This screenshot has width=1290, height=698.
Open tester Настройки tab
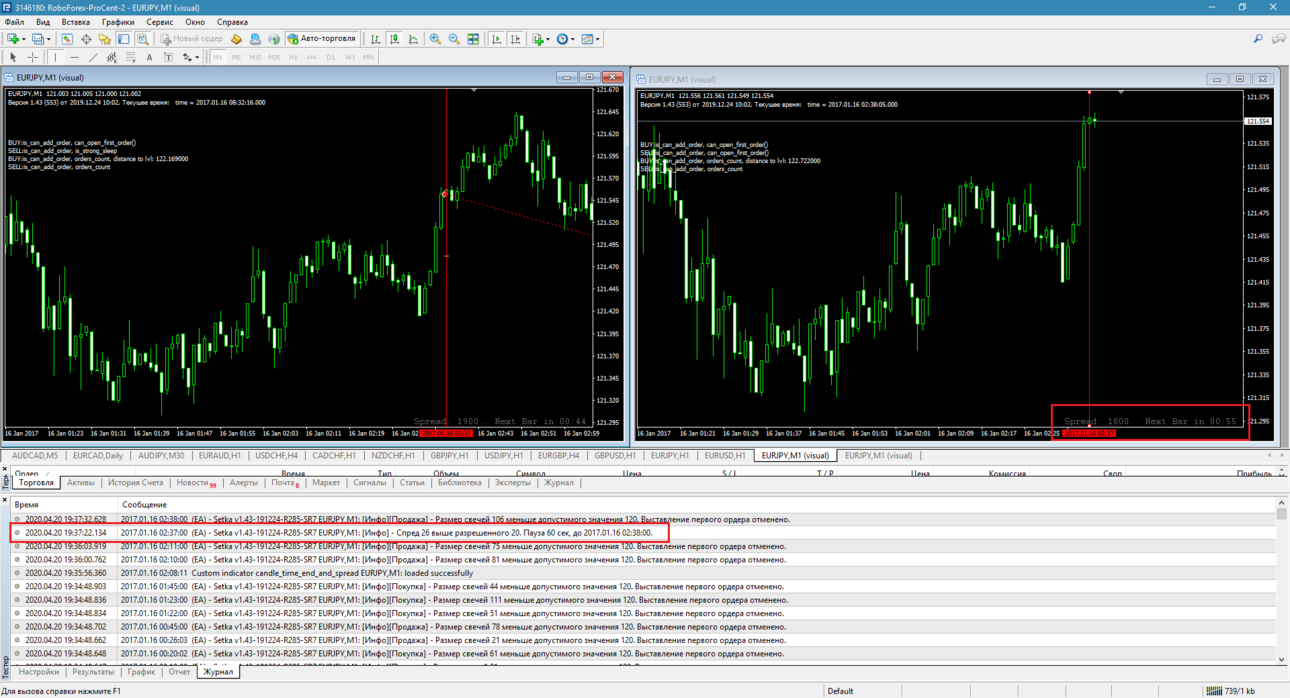click(x=38, y=672)
